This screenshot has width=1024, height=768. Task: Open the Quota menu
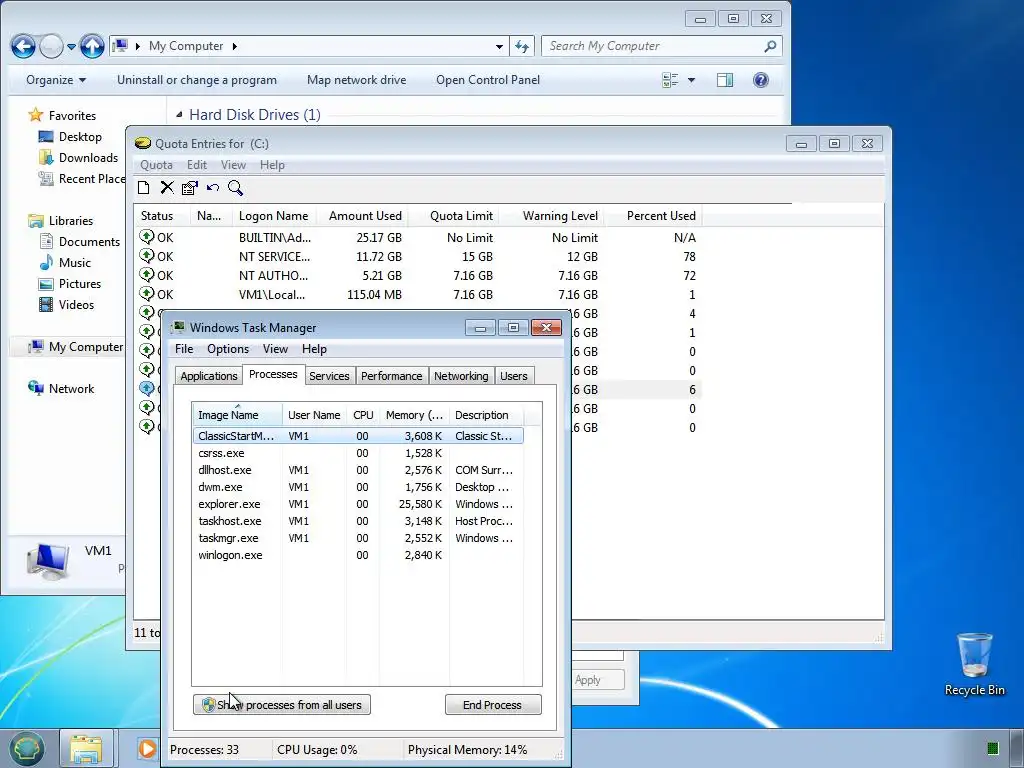(x=156, y=165)
